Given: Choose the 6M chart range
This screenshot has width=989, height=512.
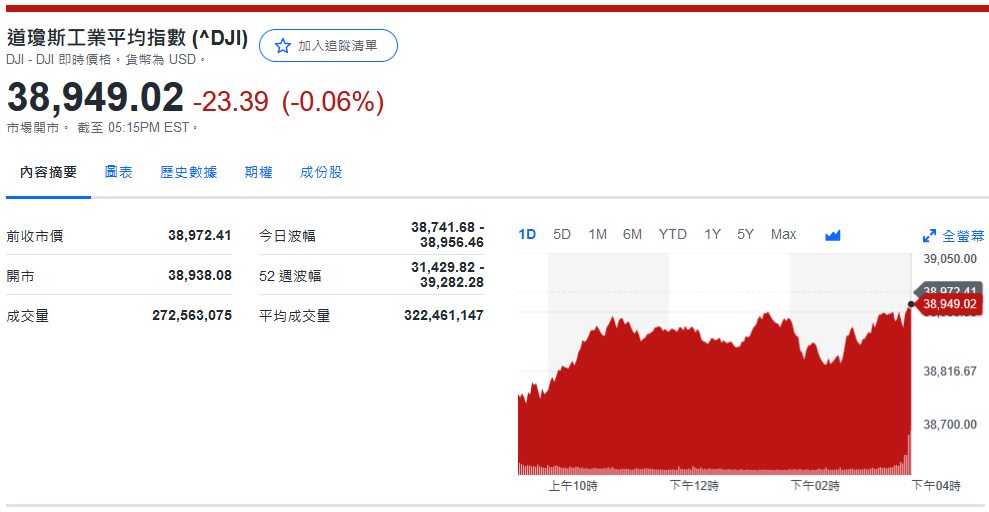Looking at the screenshot, I should [632, 234].
